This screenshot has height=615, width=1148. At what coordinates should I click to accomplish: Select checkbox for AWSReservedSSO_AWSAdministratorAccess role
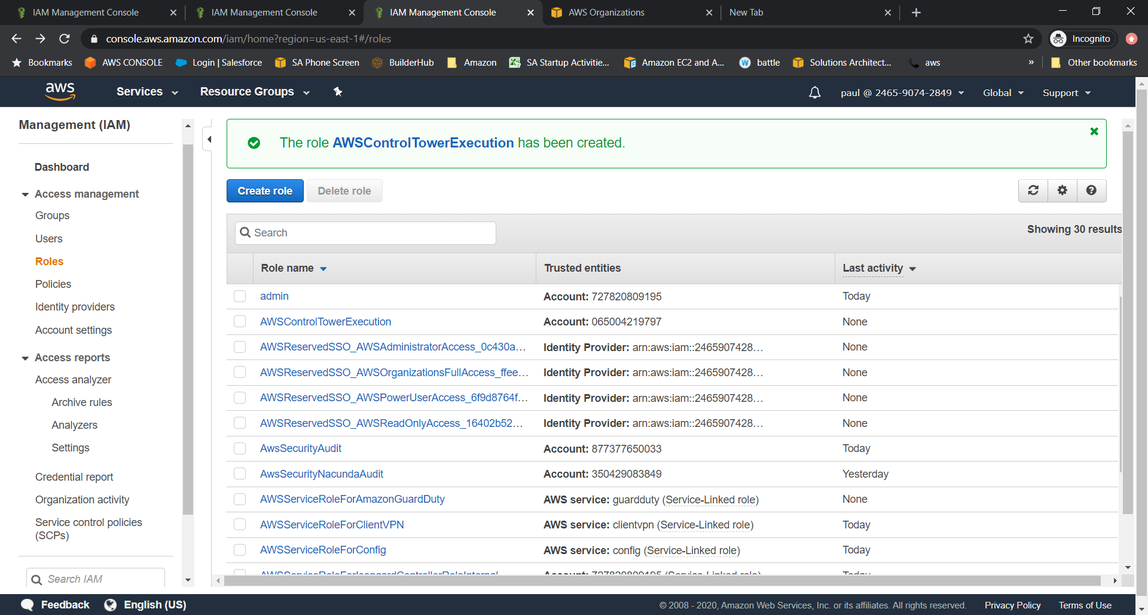[239, 347]
